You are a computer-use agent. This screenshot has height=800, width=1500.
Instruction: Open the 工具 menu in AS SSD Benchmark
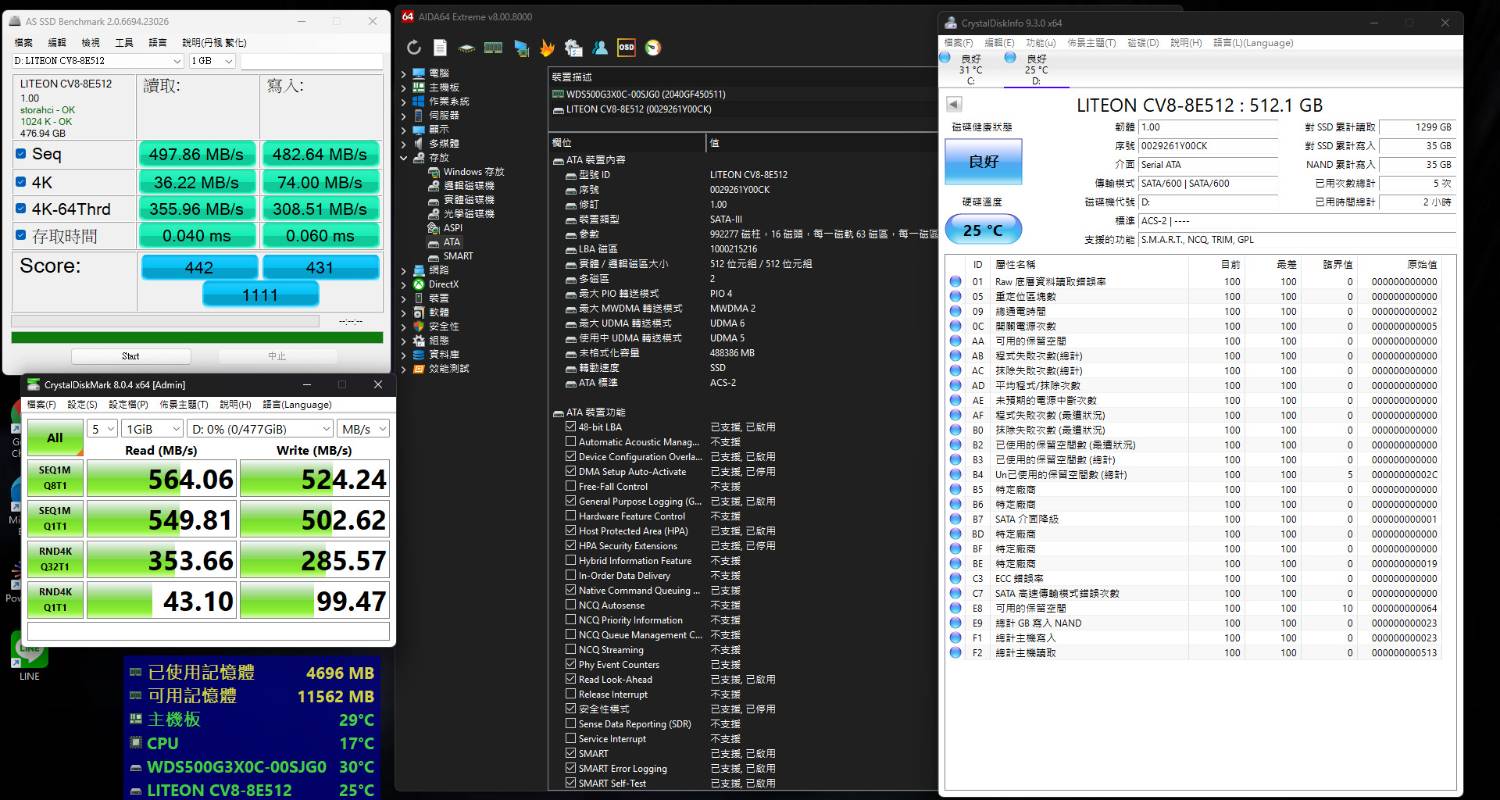(124, 42)
